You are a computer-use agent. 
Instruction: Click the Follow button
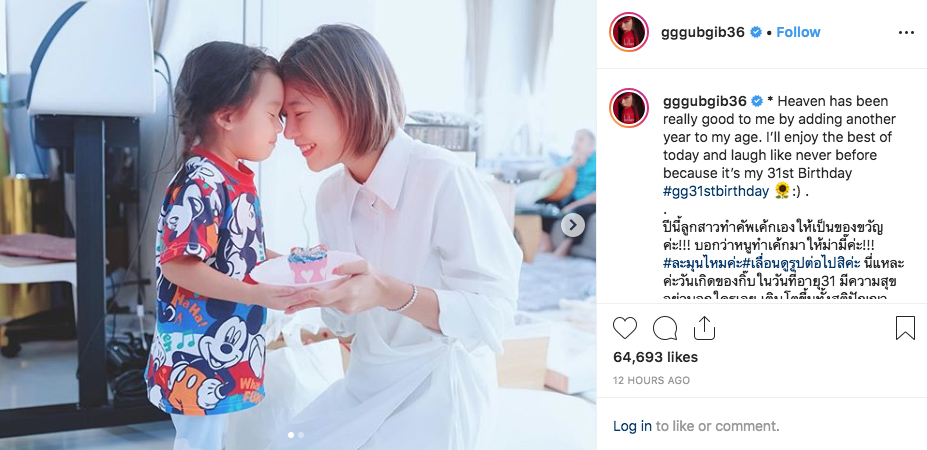tap(798, 33)
